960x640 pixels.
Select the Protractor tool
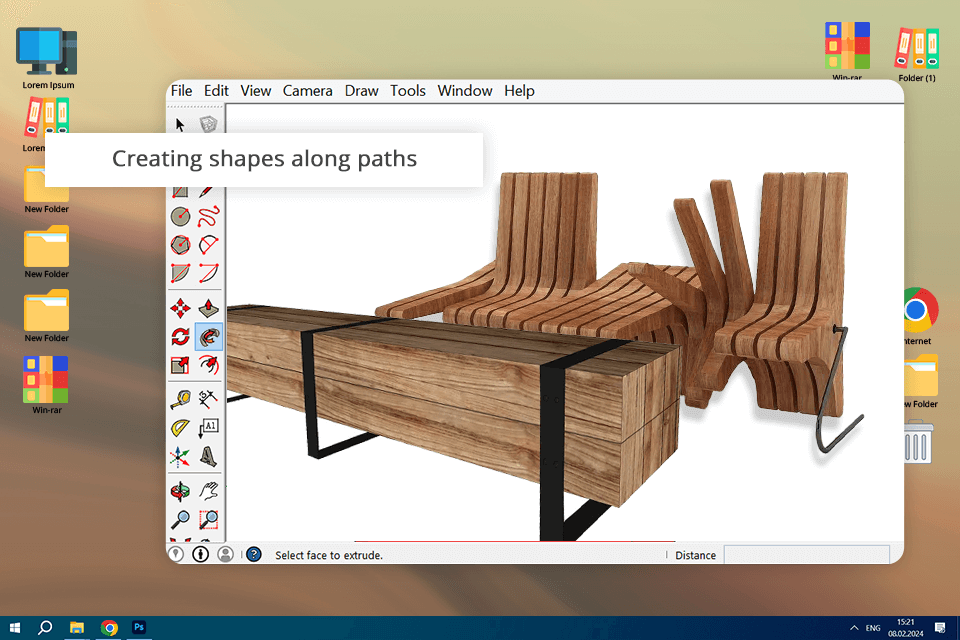[180, 427]
